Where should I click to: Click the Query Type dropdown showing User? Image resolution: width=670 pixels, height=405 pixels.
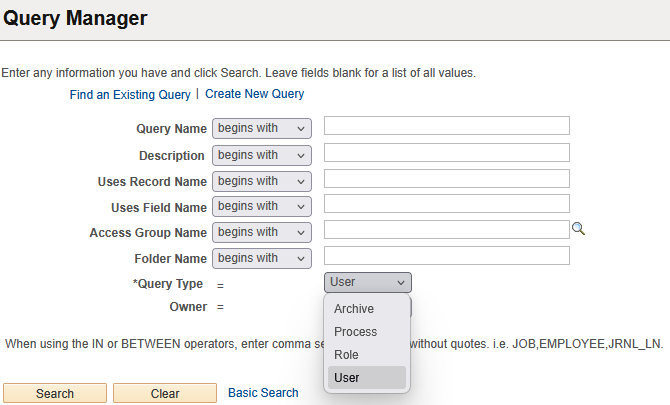tap(367, 282)
